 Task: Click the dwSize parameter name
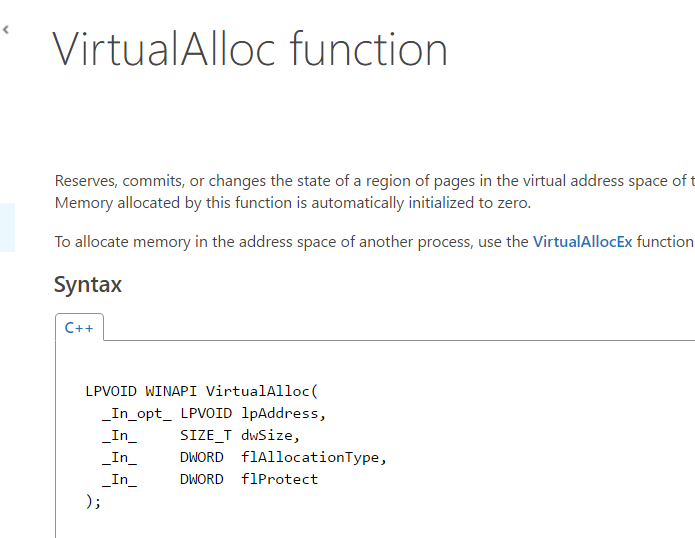270,435
